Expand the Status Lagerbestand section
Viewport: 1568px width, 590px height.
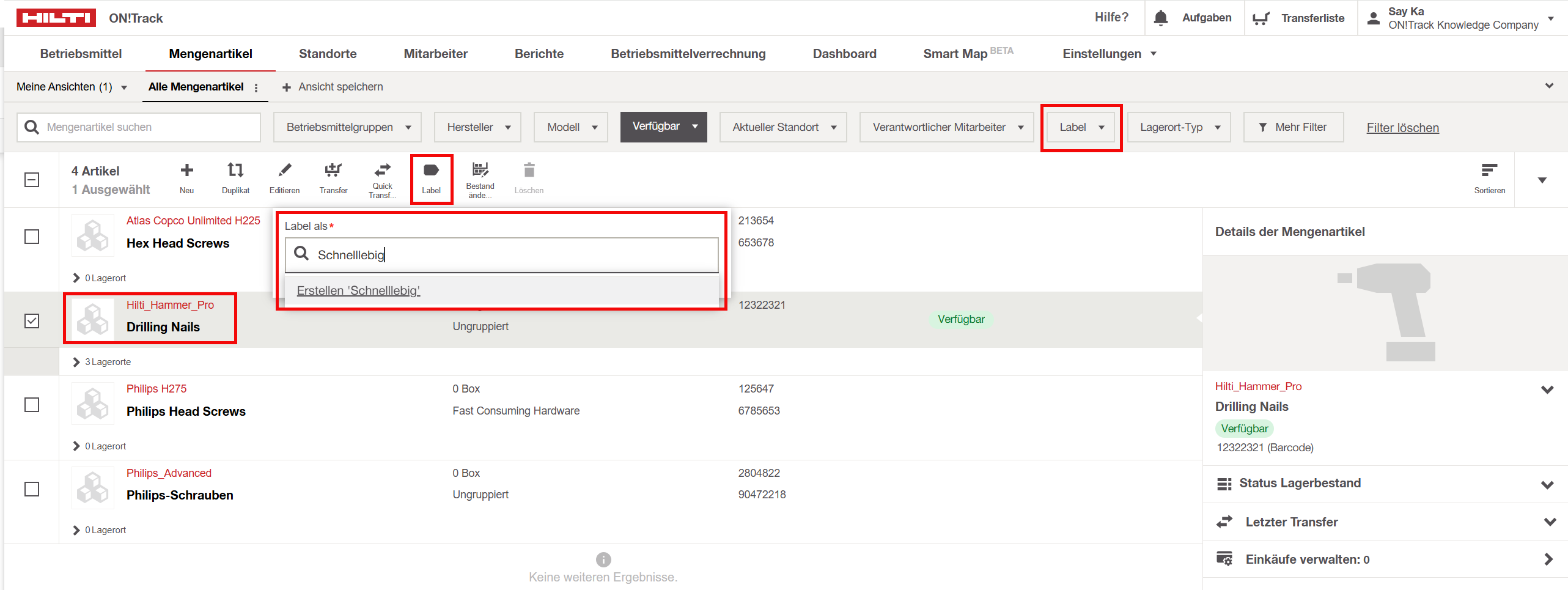[x=1547, y=484]
